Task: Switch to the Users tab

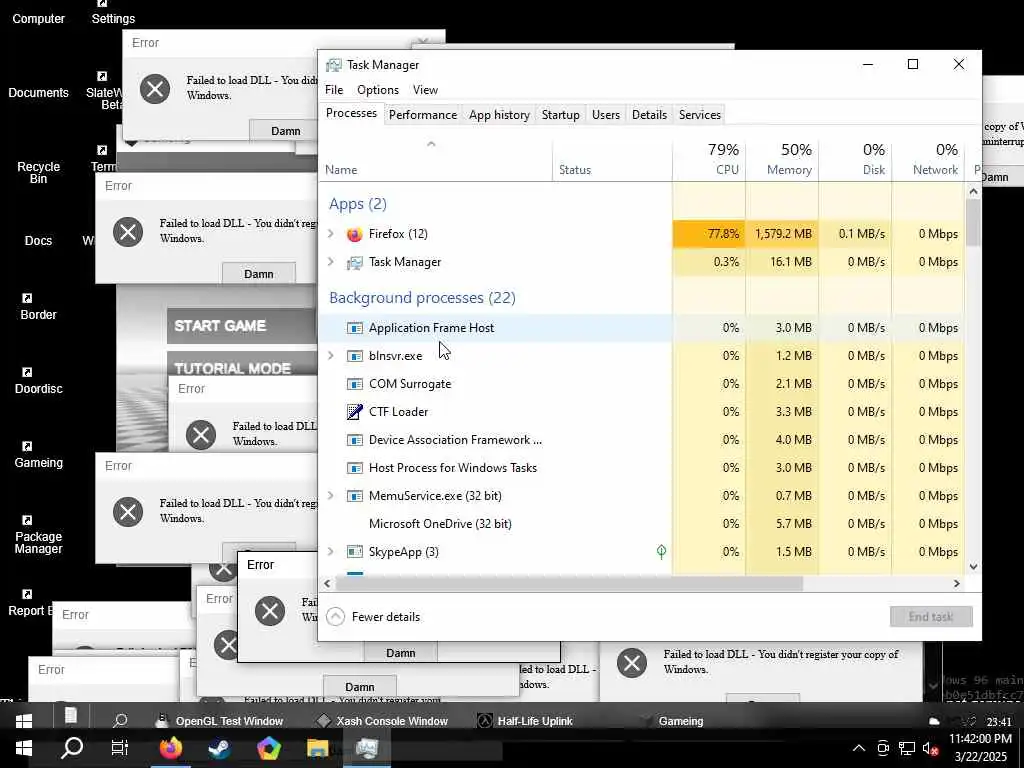Action: pos(605,115)
